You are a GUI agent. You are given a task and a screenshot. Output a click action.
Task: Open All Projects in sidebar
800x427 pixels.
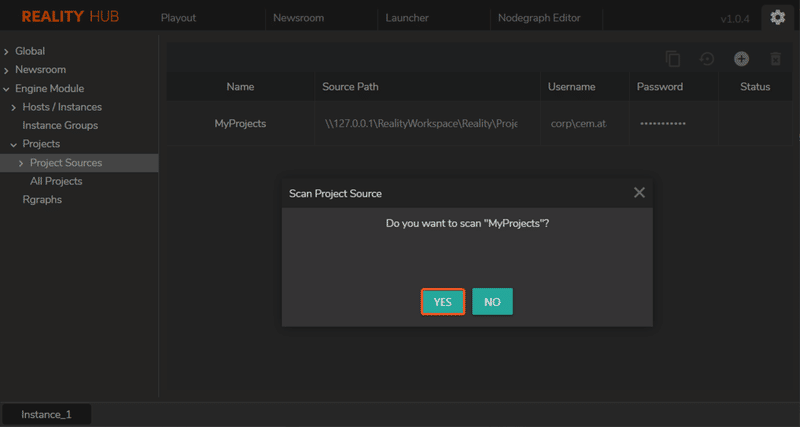click(56, 181)
